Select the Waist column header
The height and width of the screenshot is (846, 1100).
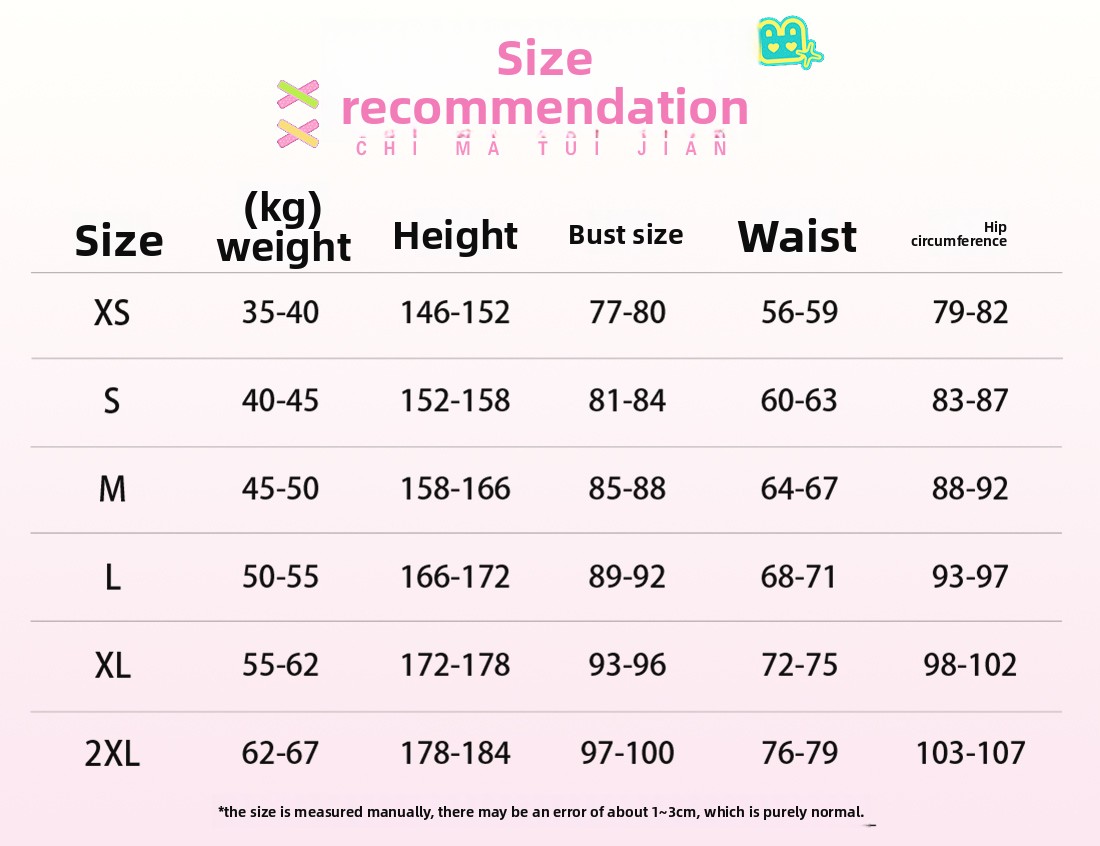[x=797, y=237]
